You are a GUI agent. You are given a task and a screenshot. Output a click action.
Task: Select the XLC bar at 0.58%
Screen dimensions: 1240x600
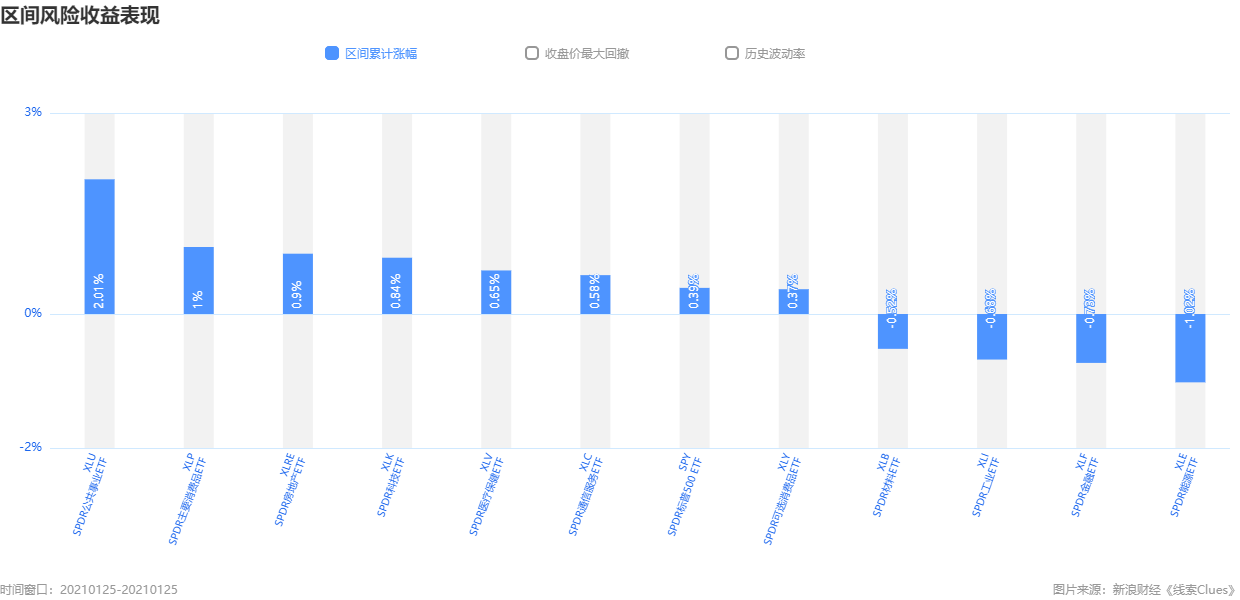point(595,294)
